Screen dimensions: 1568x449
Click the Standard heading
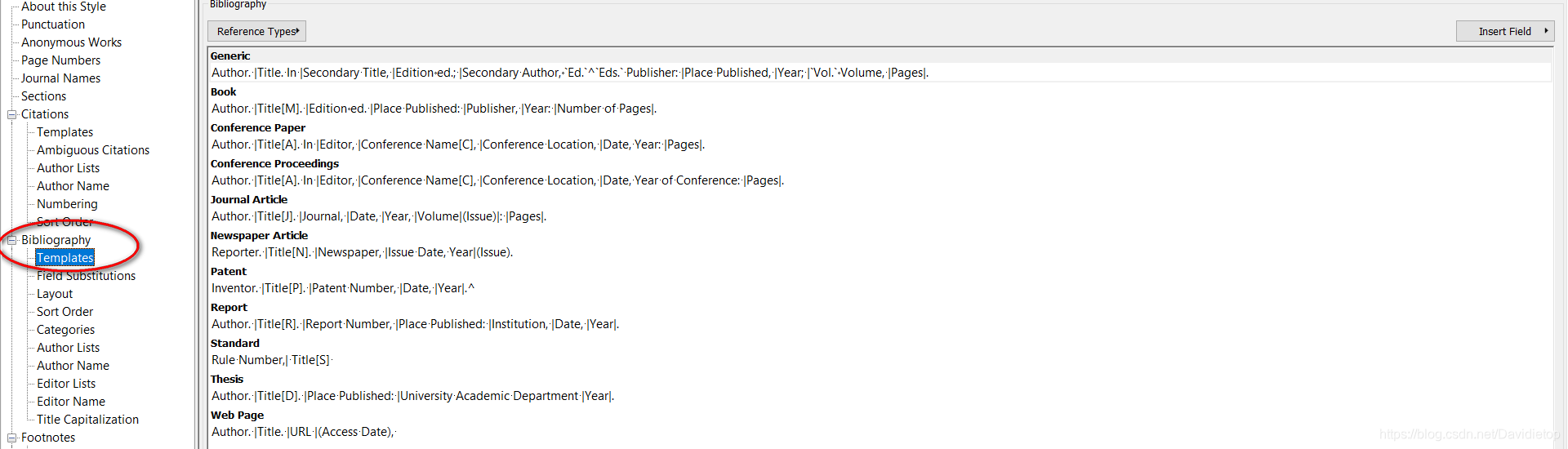click(x=234, y=343)
